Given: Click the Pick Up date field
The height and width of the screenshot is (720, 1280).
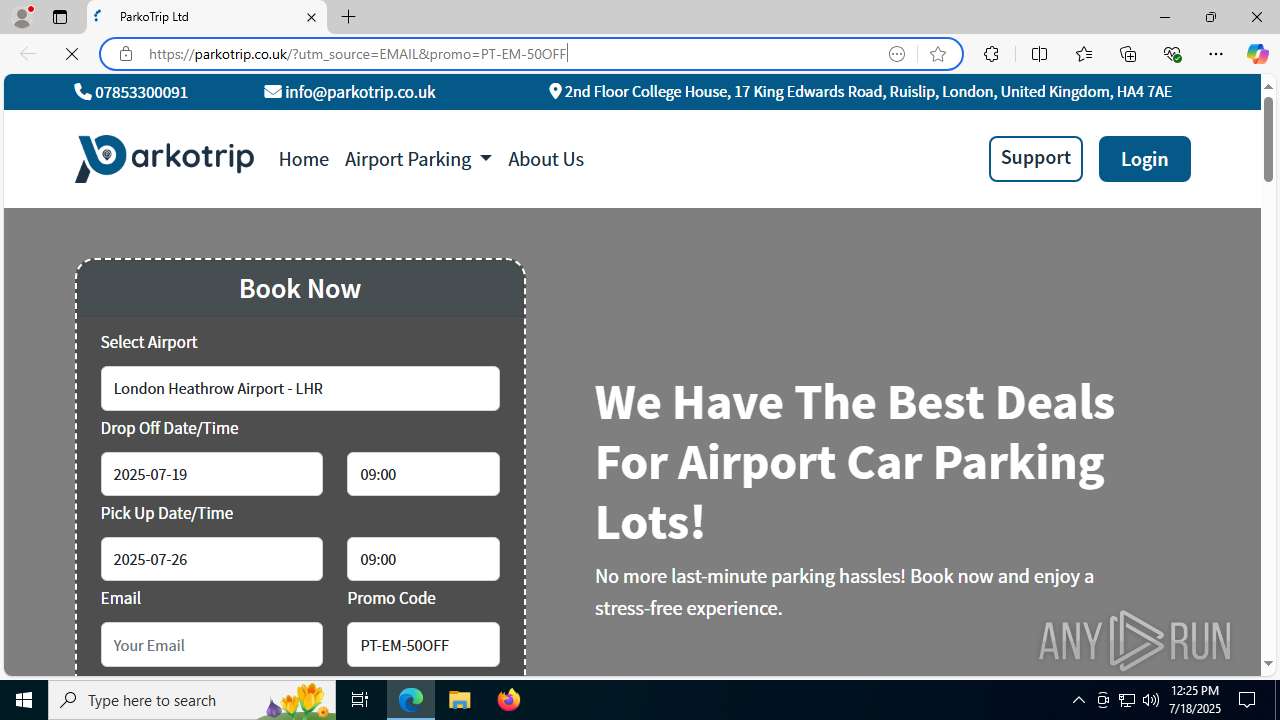Looking at the screenshot, I should pyautogui.click(x=212, y=559).
